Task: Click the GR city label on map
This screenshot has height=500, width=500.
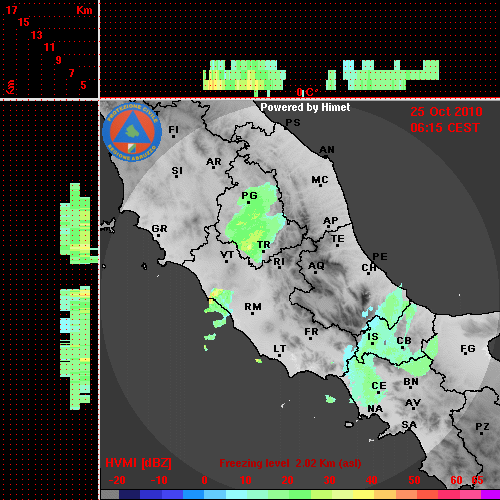Action: pos(159,229)
